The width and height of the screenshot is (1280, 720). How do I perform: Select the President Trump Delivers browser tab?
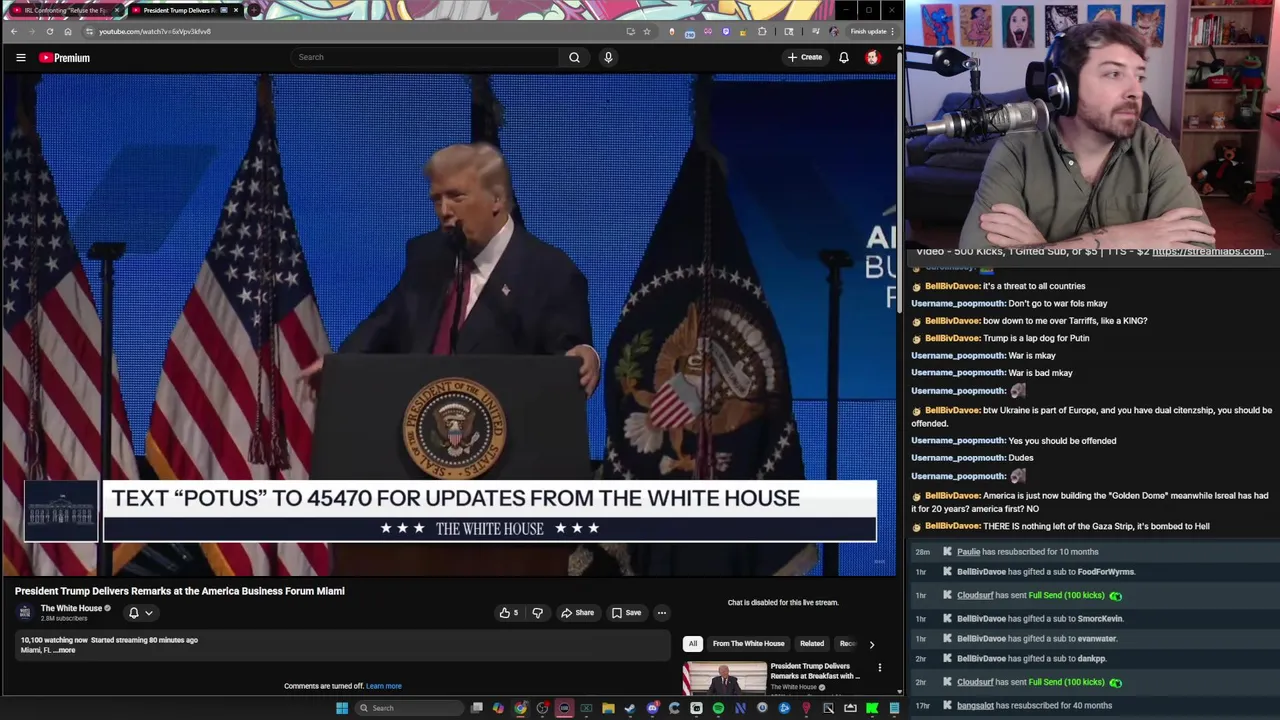(185, 10)
